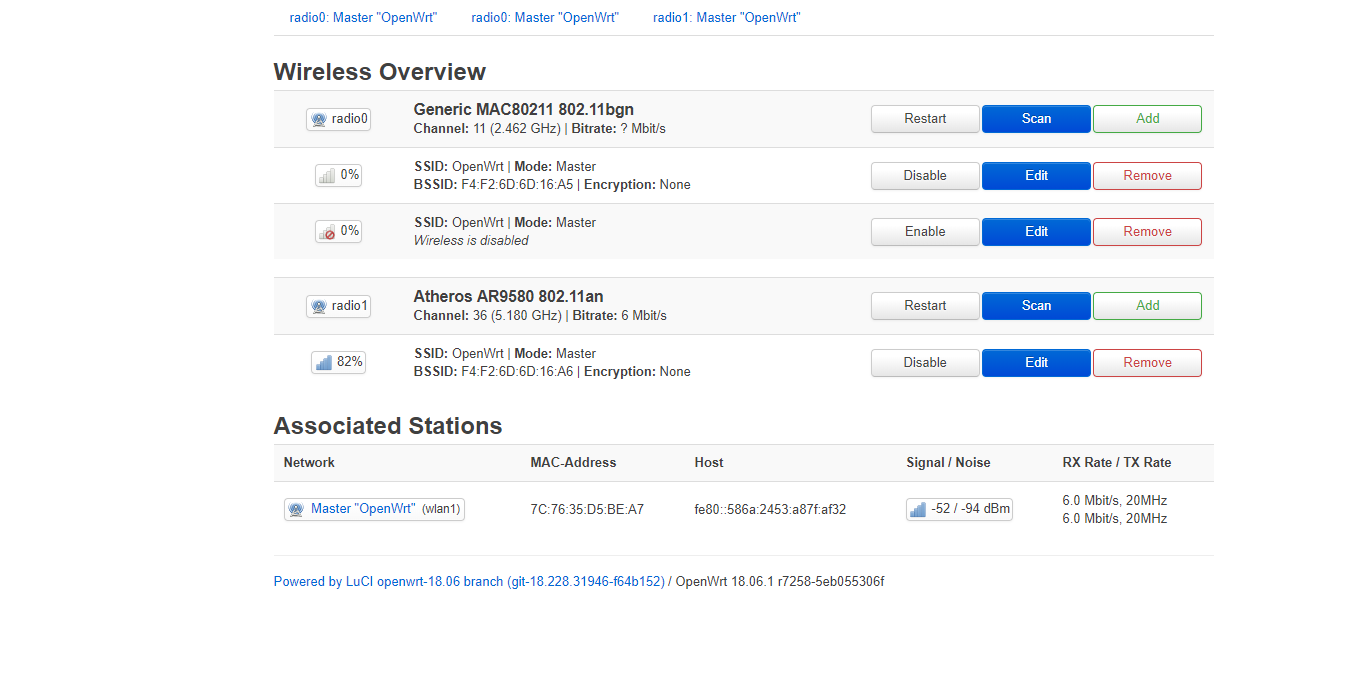Scan with the Generic MAC80211 802.11bgn radio
Image resolution: width=1345 pixels, height=676 pixels.
click(1036, 119)
